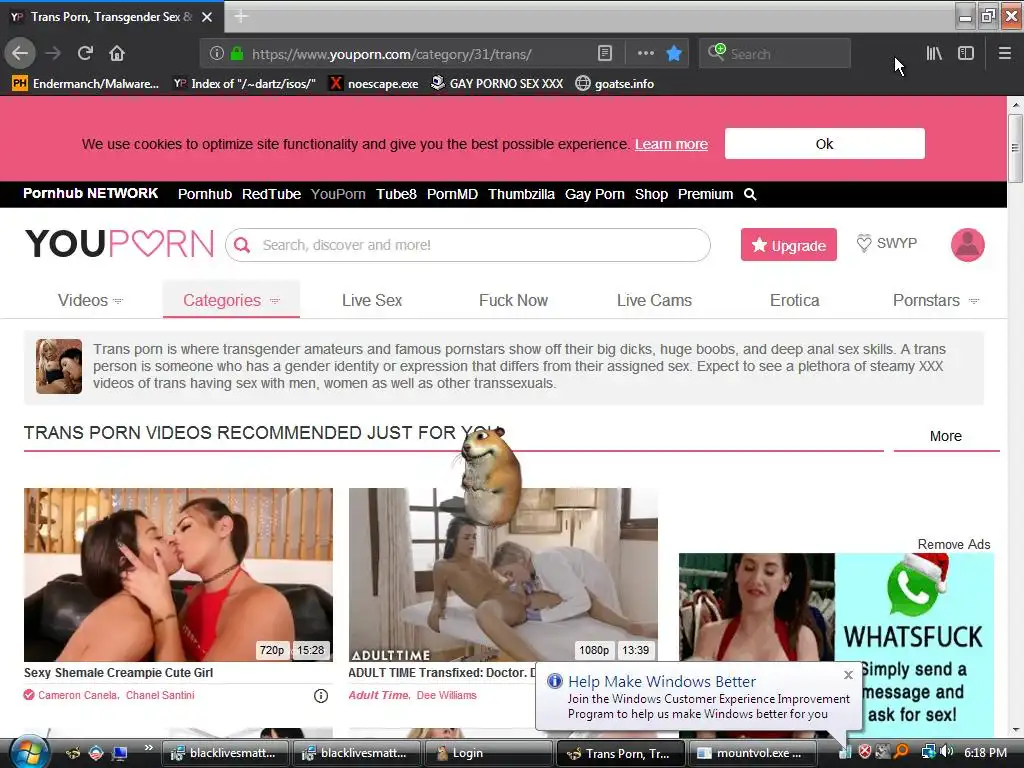Open the Live Cams tab

click(x=654, y=300)
